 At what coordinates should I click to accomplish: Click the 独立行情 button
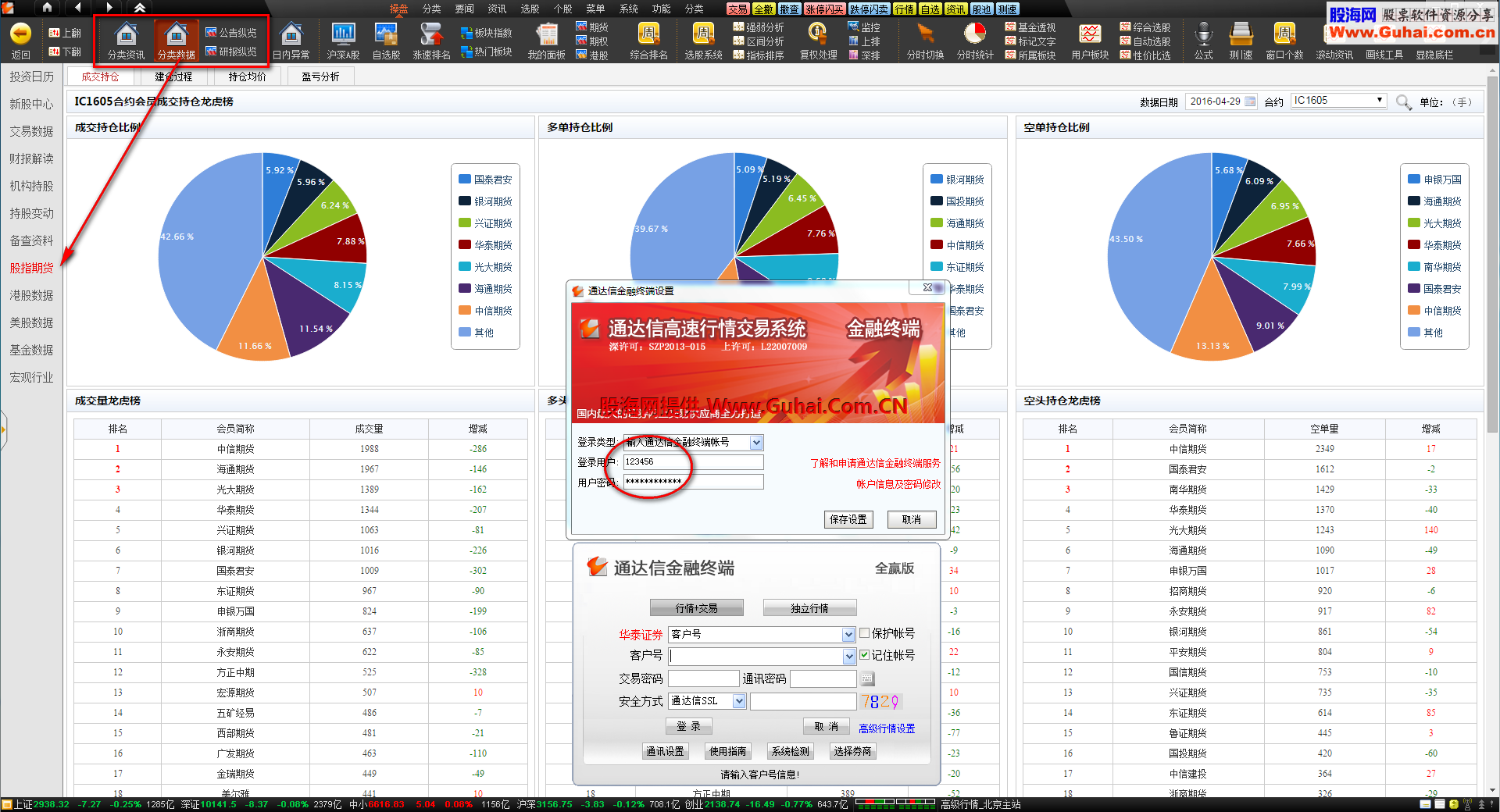[809, 608]
